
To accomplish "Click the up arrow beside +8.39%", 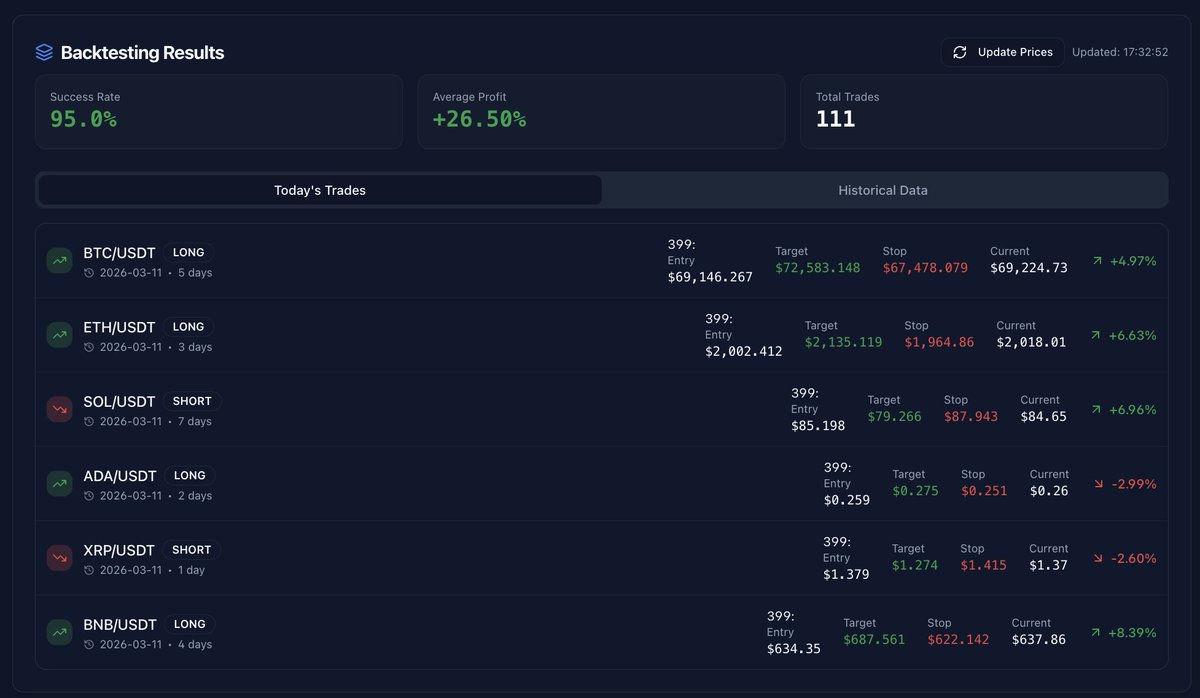I will pyautogui.click(x=1097, y=632).
